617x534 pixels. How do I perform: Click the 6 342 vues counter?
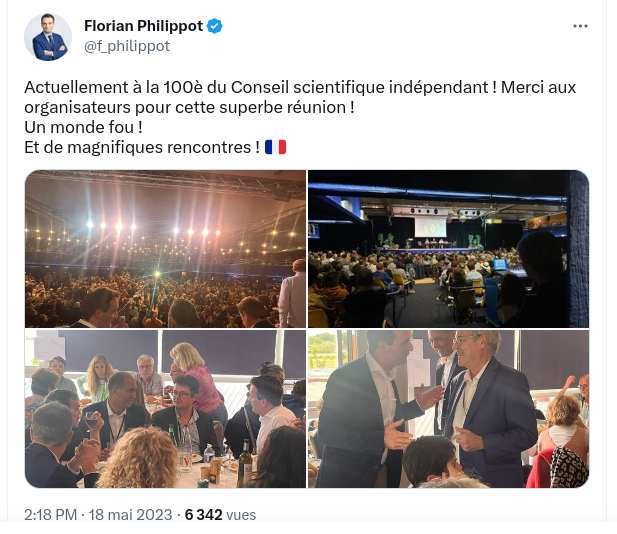click(x=220, y=515)
